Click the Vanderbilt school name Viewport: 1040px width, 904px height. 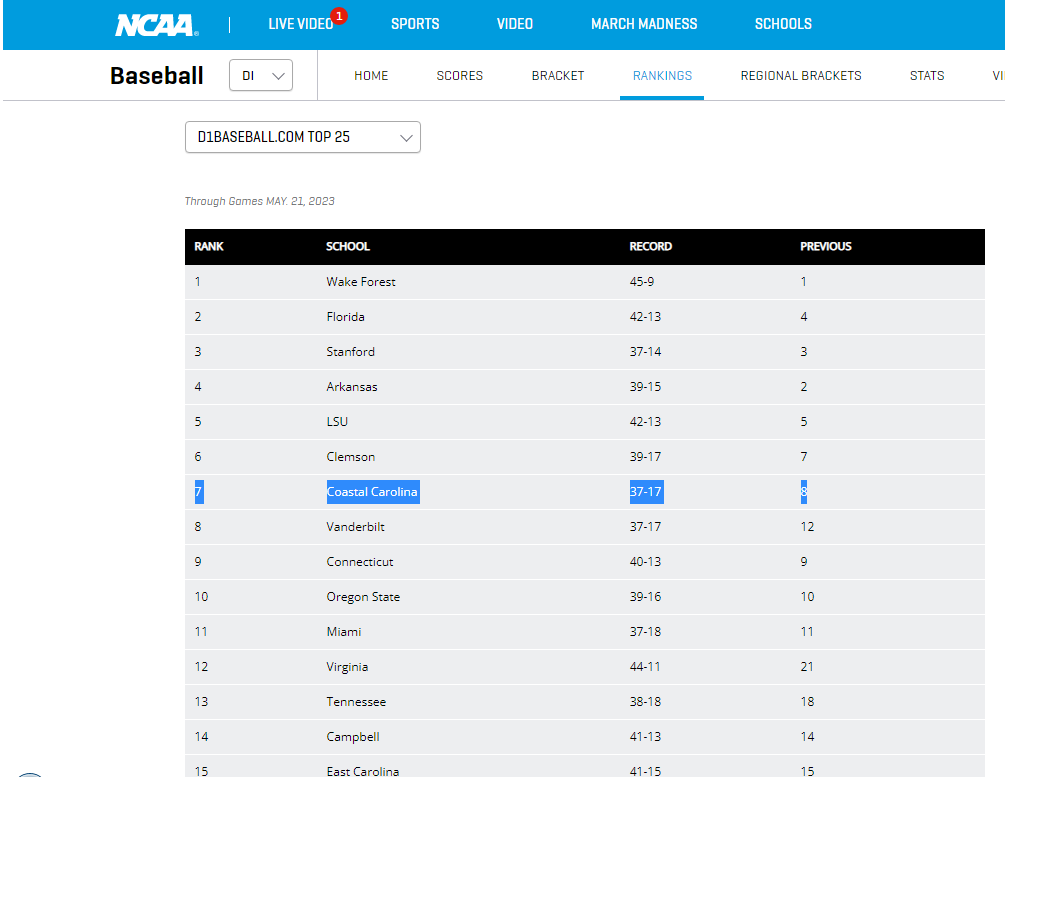[x=355, y=527]
